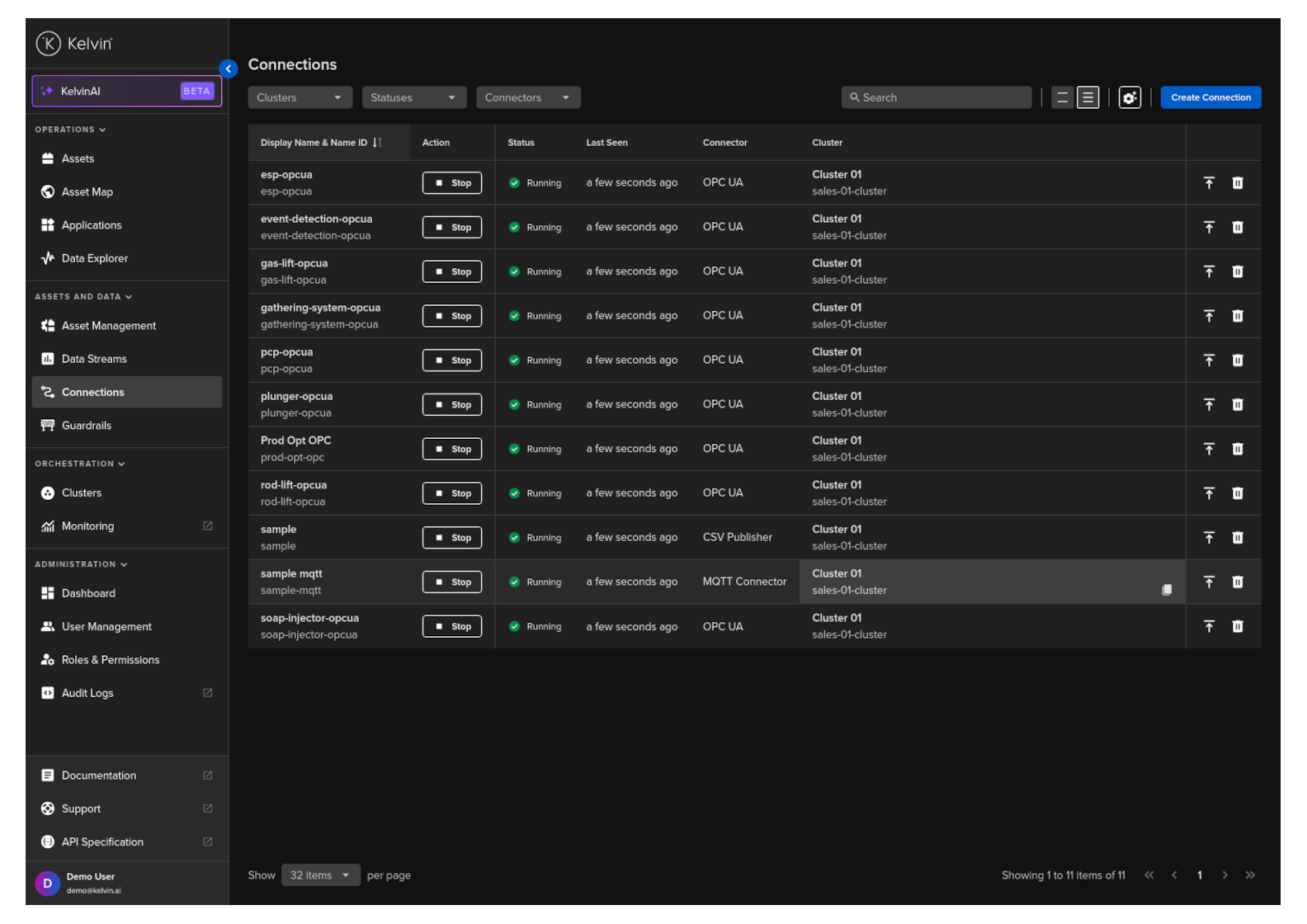Click the Create Connection button
The height and width of the screenshot is (924, 1307).
click(1210, 97)
